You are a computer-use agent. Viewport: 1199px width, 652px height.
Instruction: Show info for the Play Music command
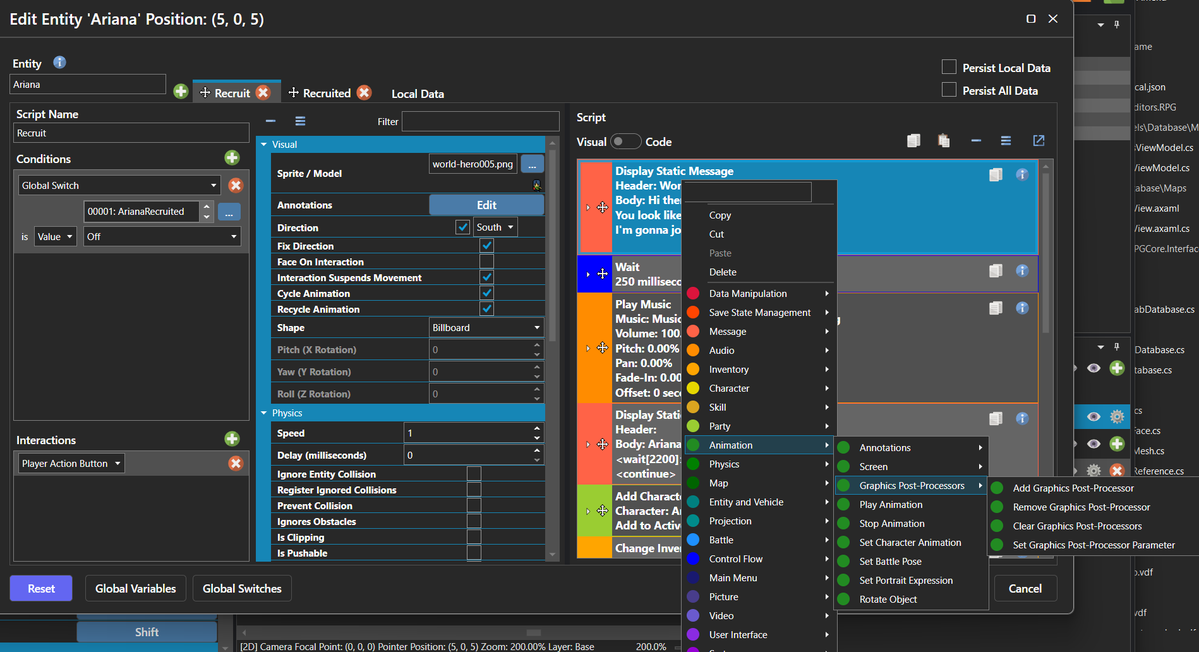(1022, 308)
